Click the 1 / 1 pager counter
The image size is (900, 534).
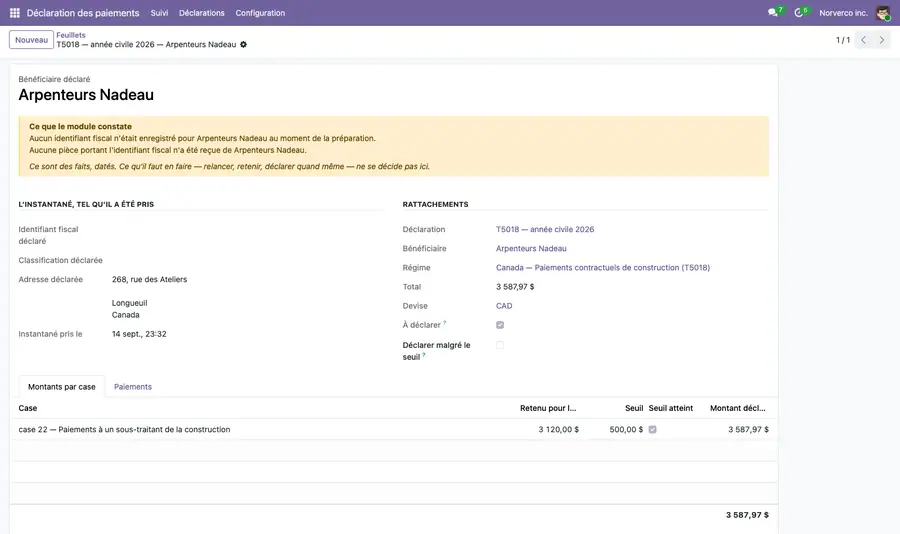click(x=843, y=40)
